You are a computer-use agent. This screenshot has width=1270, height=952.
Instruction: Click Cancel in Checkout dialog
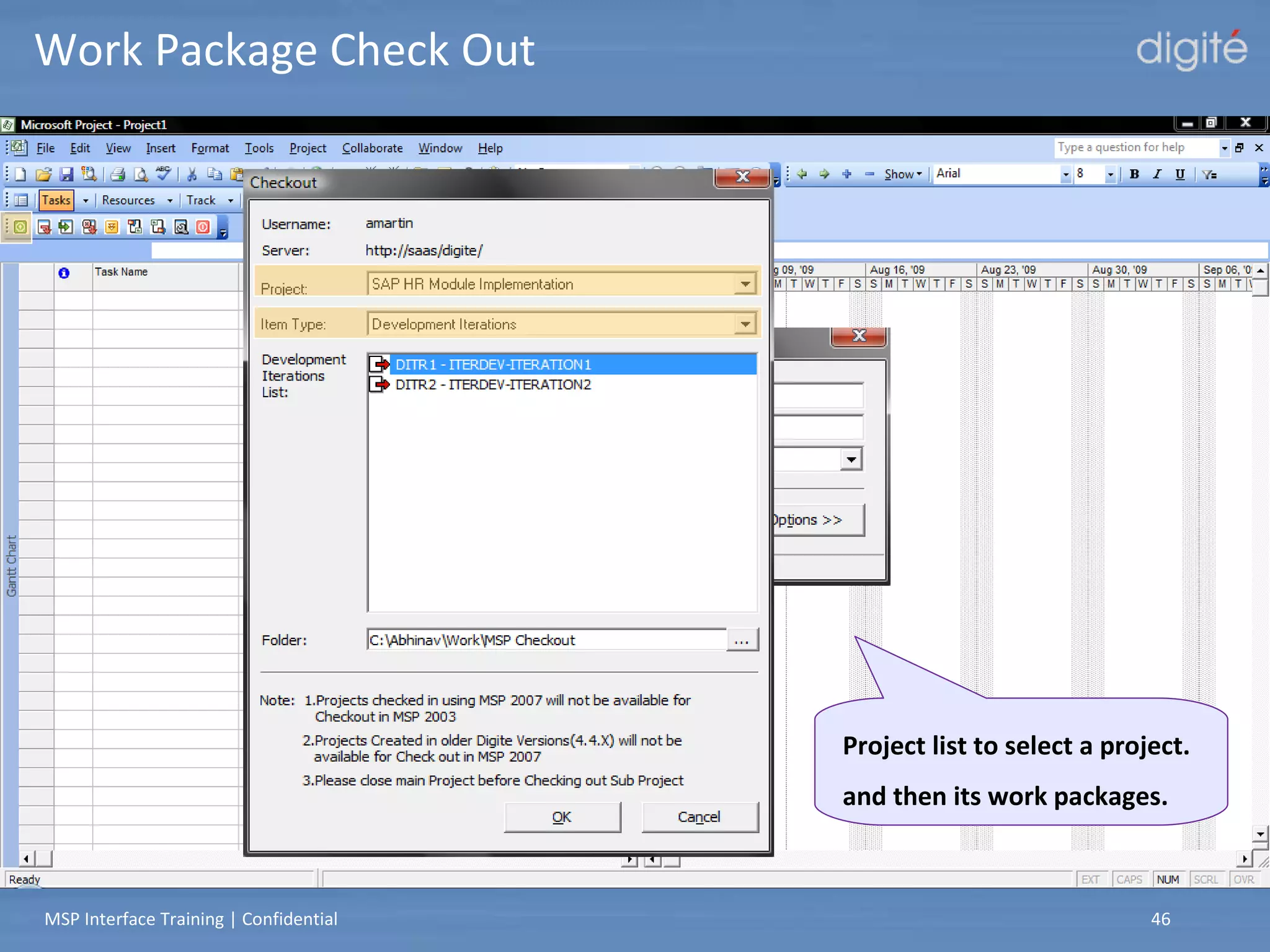pos(699,817)
